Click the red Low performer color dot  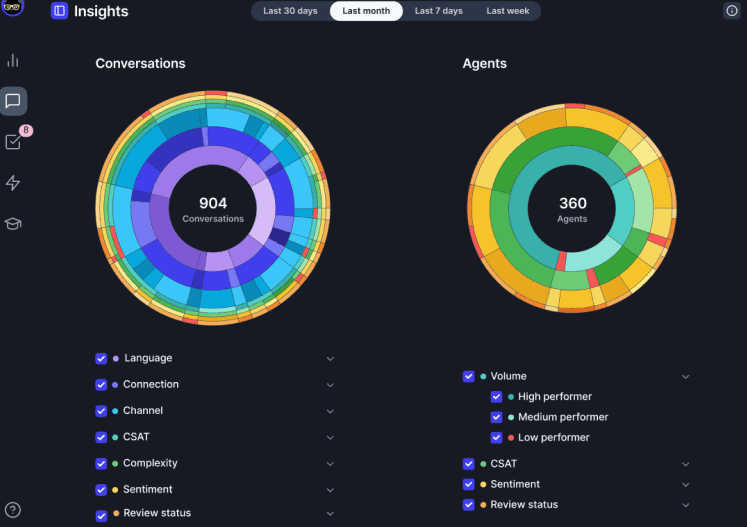pos(511,438)
